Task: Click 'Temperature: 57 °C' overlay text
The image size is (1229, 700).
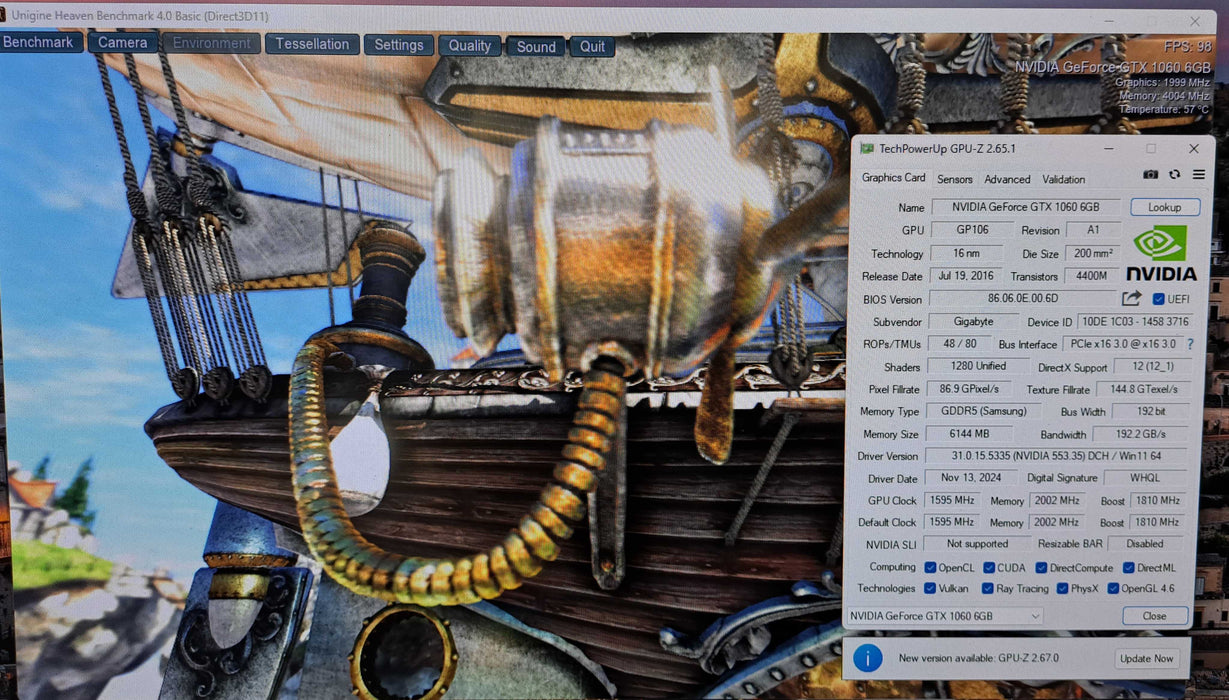Action: click(x=1165, y=109)
